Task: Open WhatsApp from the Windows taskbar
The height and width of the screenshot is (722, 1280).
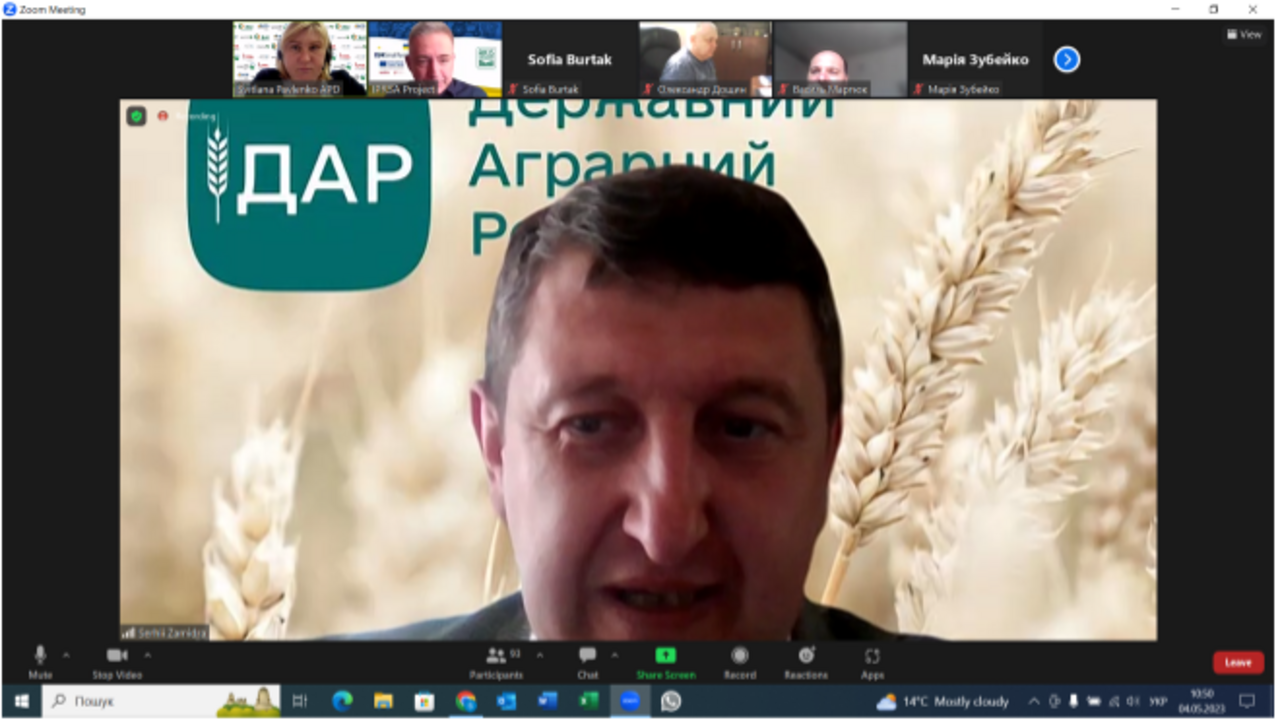Action: pyautogui.click(x=671, y=701)
